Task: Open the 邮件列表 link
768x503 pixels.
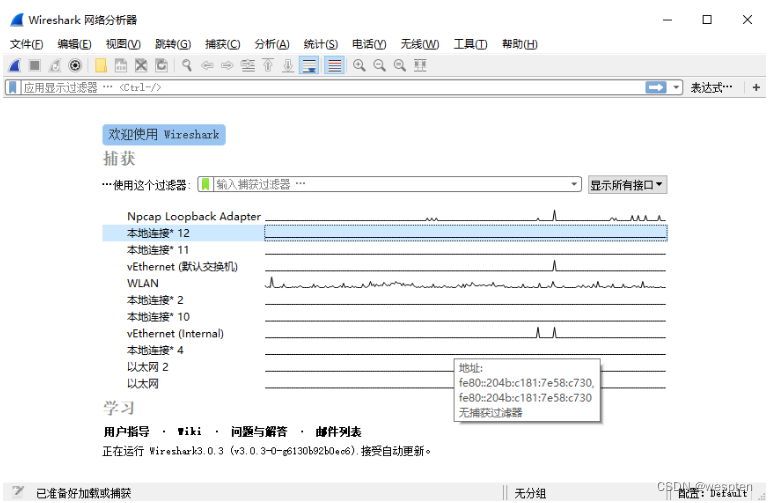Action: click(338, 432)
